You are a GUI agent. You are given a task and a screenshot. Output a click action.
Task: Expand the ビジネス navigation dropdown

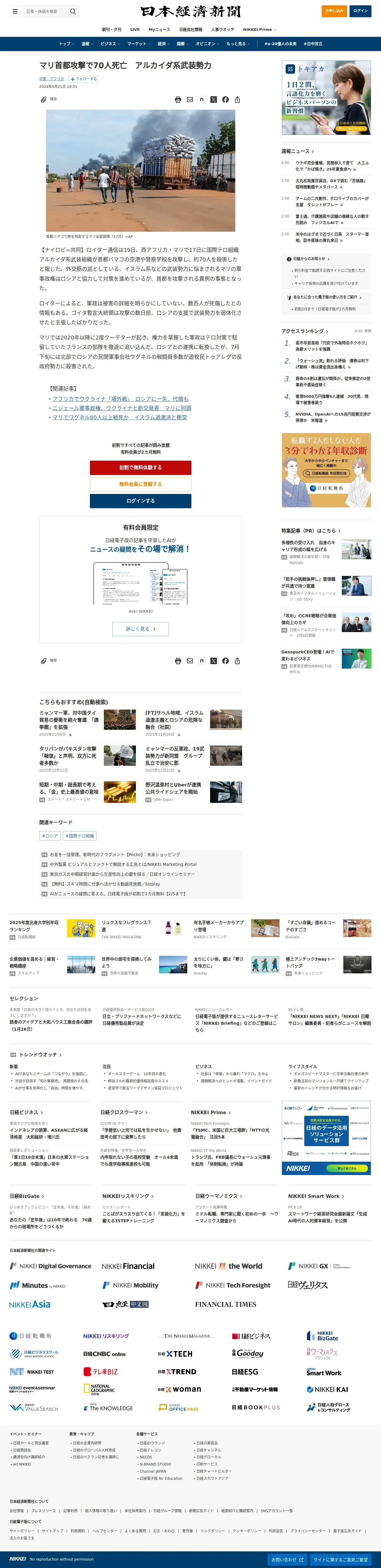click(111, 44)
